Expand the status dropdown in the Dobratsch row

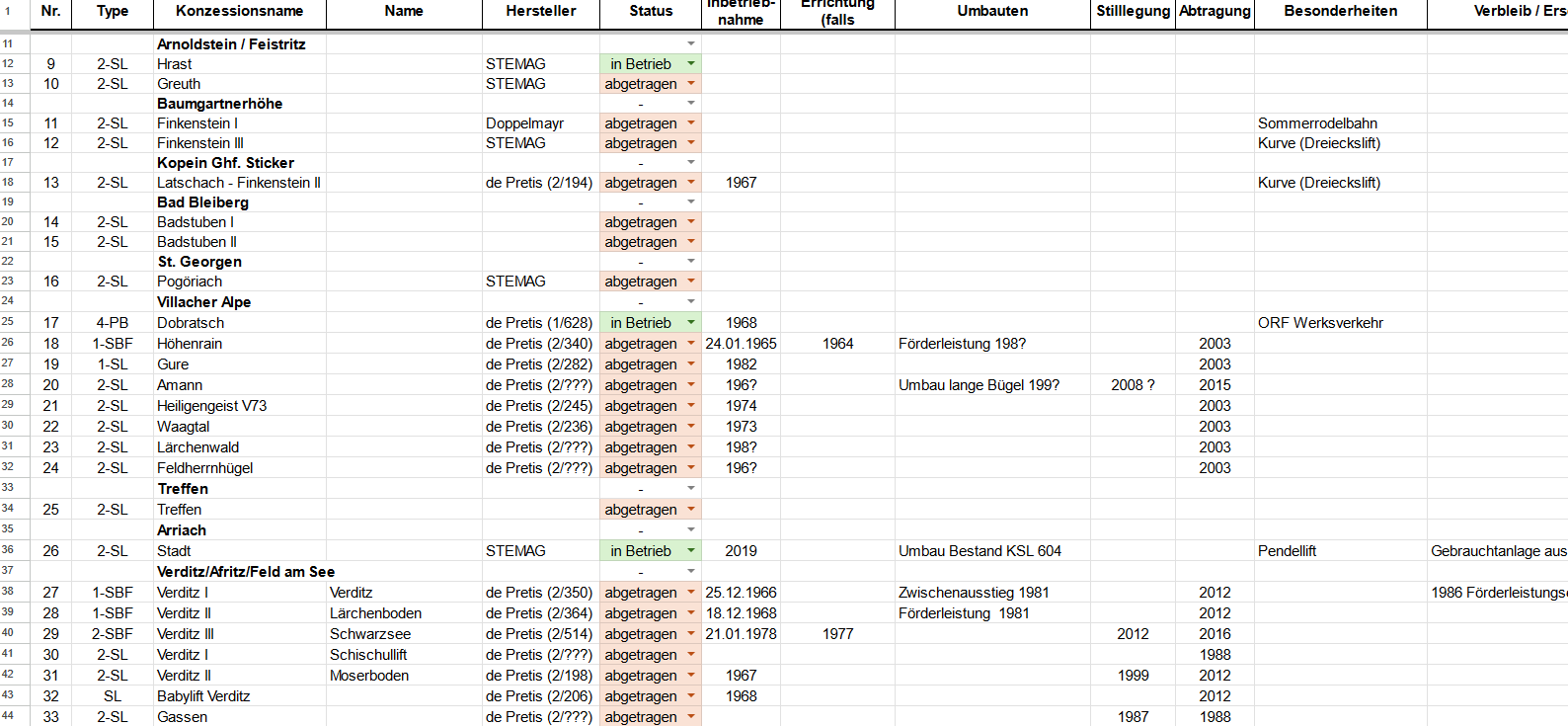tap(691, 323)
